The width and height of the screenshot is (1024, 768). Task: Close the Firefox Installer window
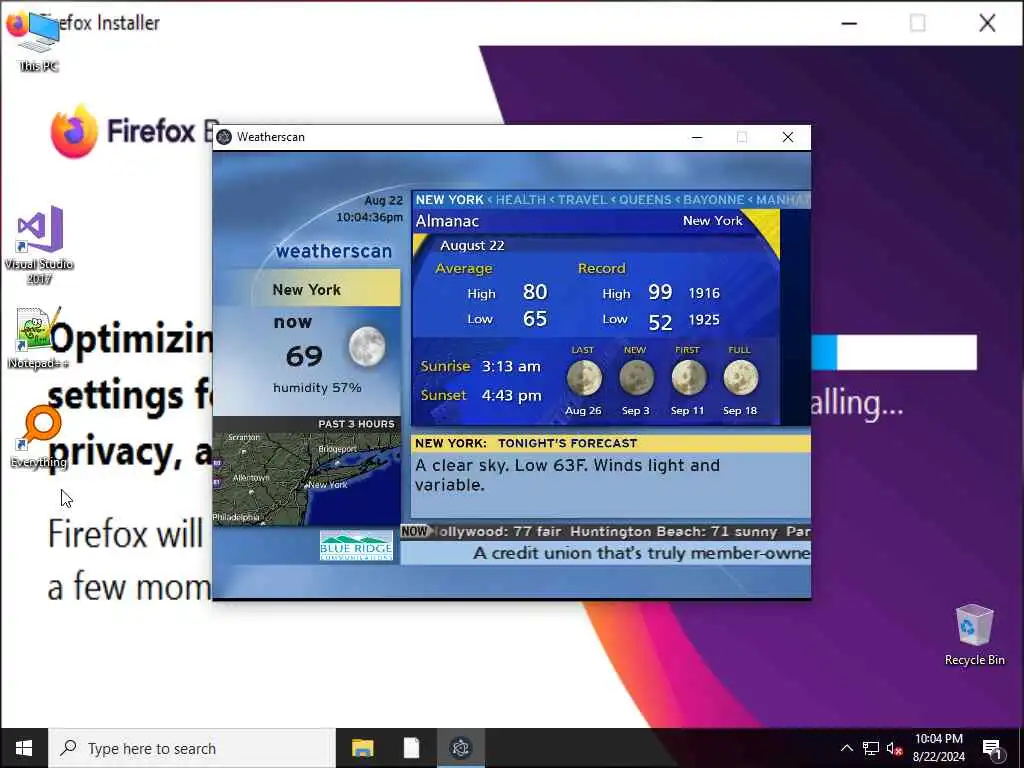(x=987, y=24)
